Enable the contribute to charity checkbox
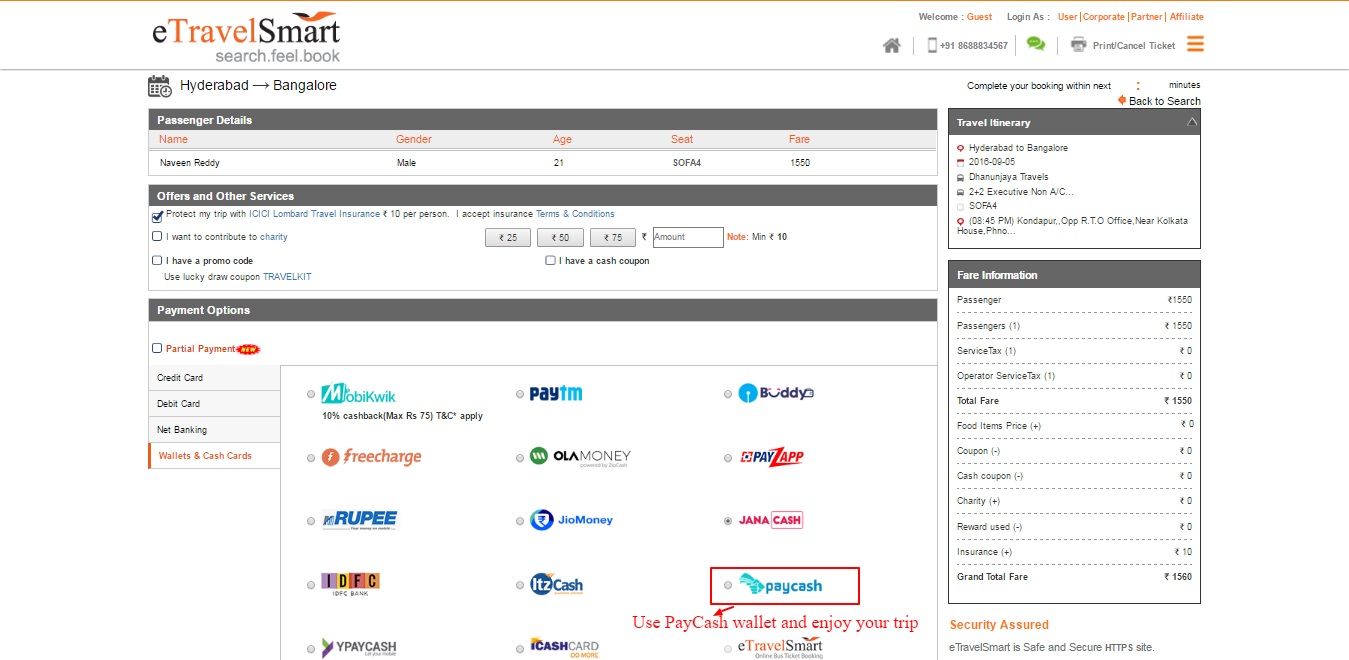1349x660 pixels. point(157,237)
